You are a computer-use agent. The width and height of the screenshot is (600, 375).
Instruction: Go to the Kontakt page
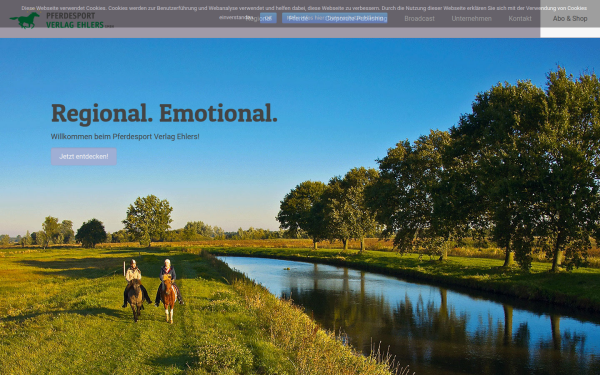tap(520, 19)
